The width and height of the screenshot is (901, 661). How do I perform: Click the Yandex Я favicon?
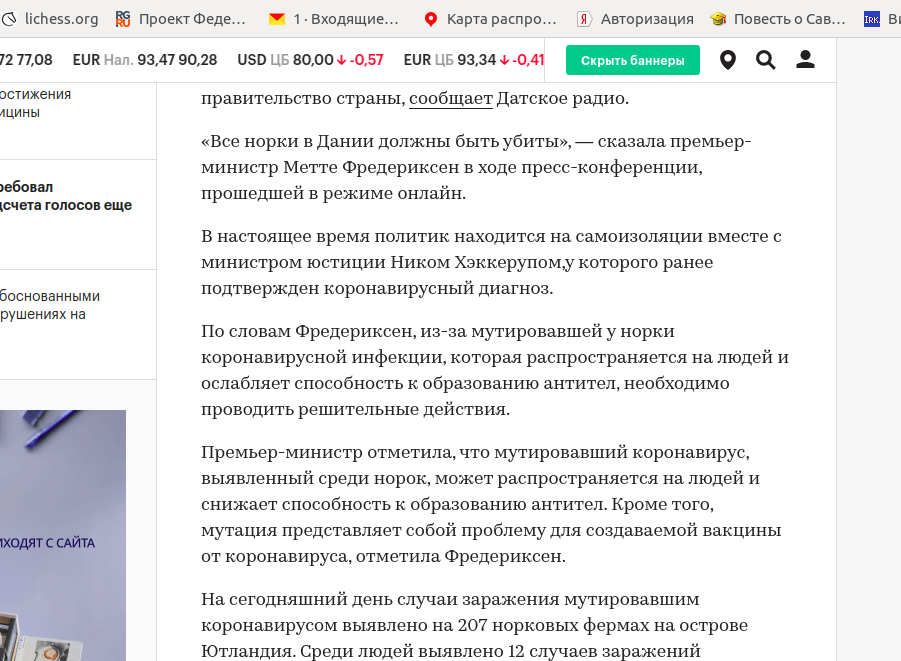click(x=584, y=20)
